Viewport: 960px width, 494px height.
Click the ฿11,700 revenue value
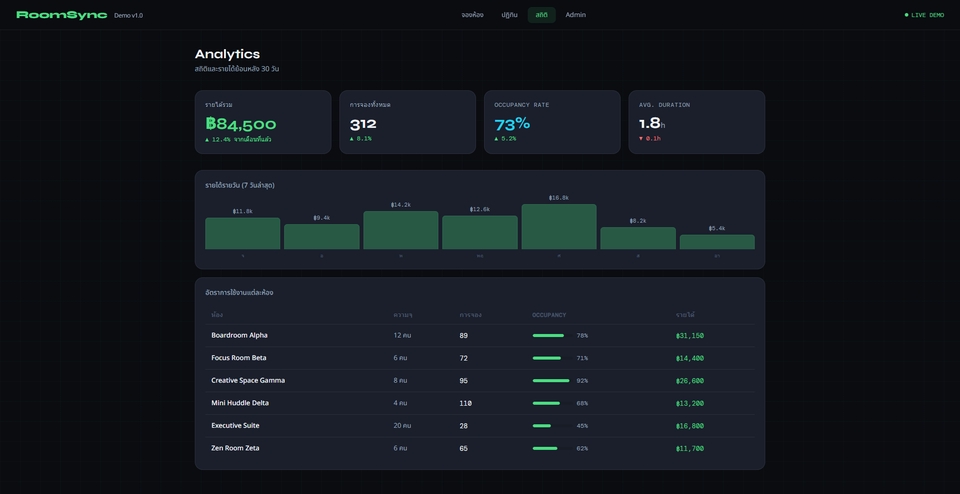tap(690, 448)
